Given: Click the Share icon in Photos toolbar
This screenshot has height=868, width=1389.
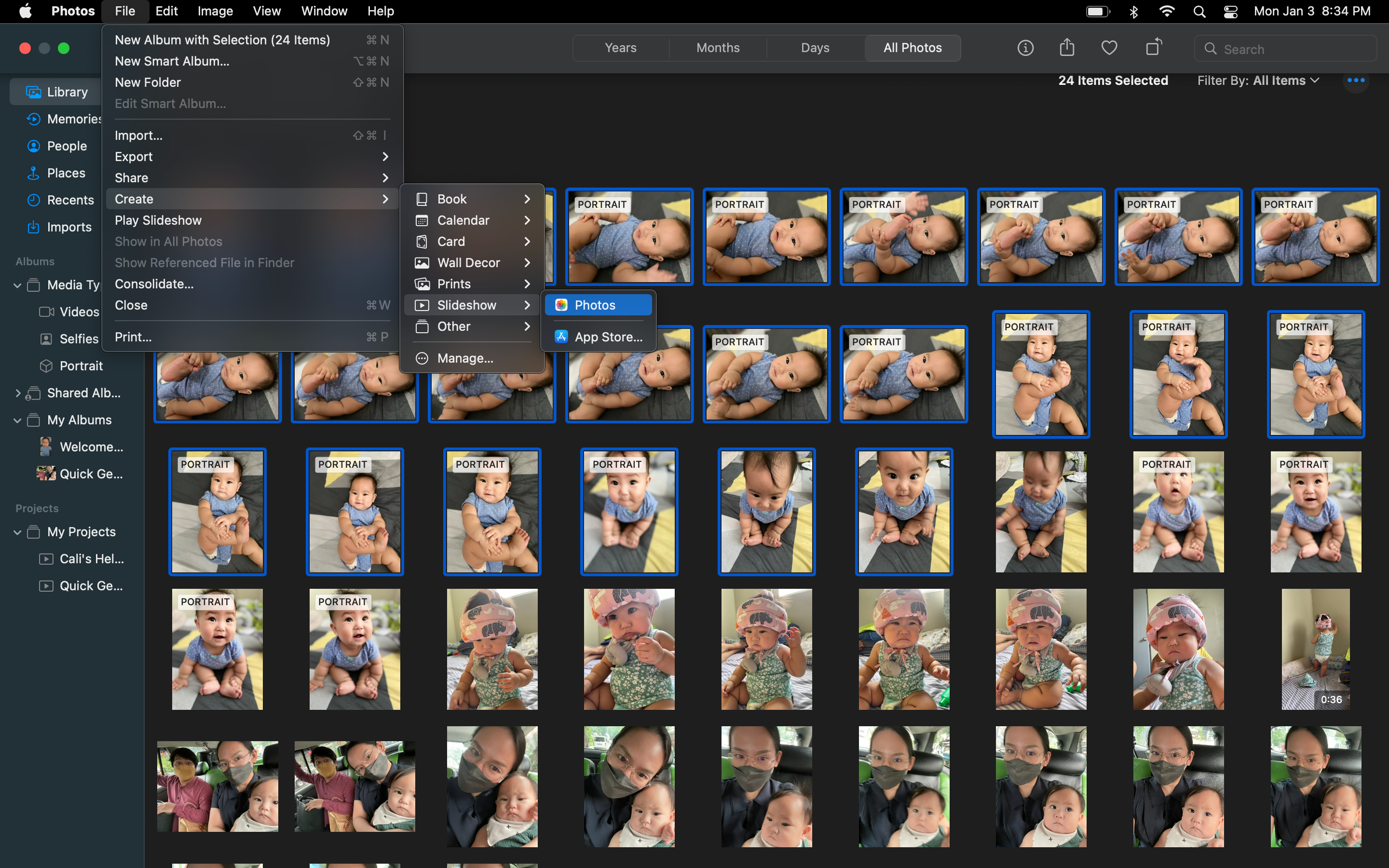Looking at the screenshot, I should pyautogui.click(x=1067, y=47).
